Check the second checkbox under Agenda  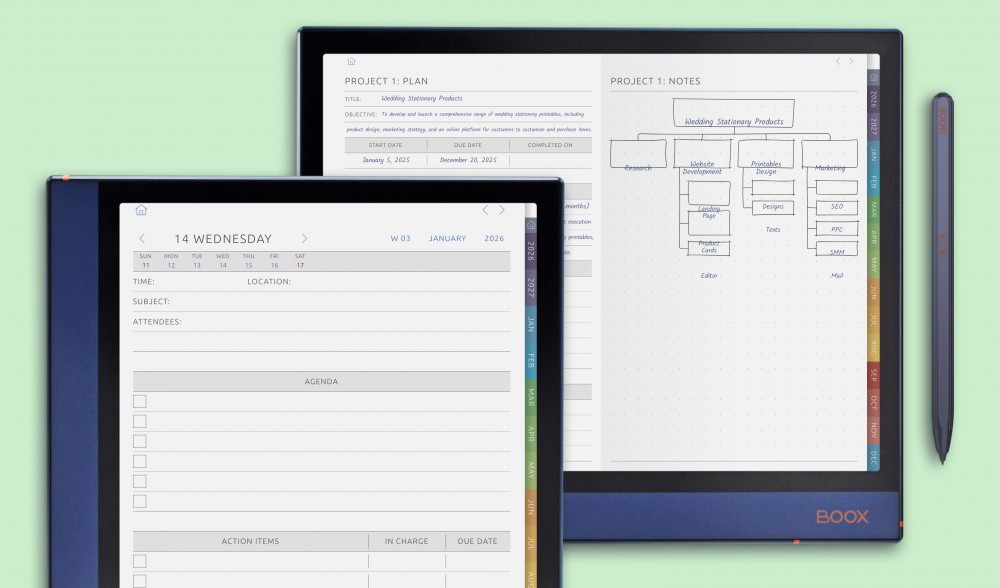(137, 420)
